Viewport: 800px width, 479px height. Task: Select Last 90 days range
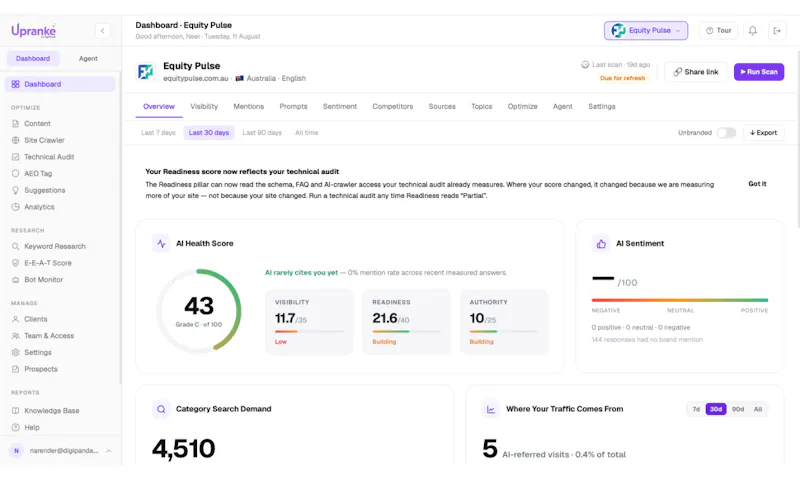coord(262,133)
